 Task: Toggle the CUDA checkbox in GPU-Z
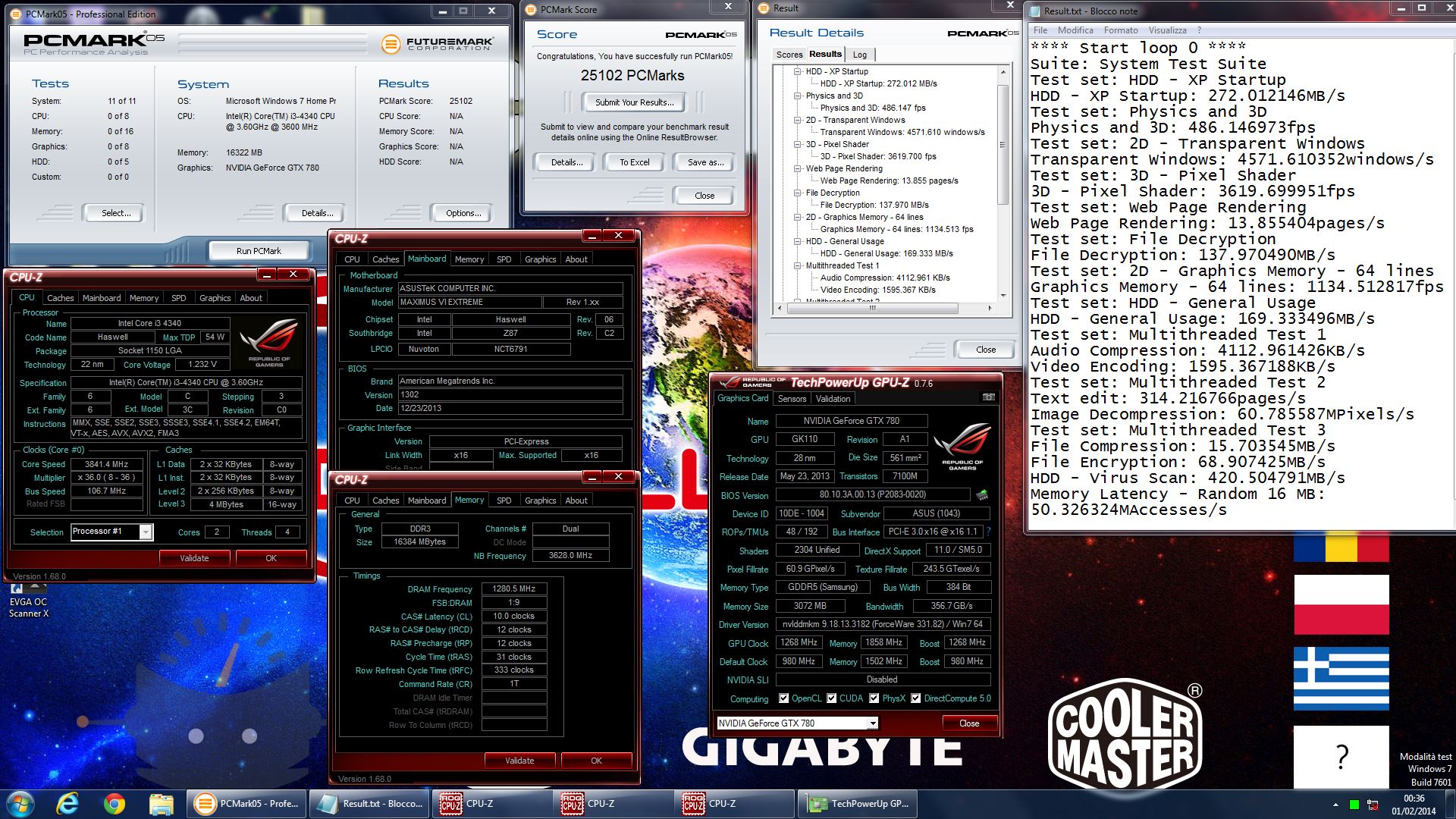click(x=832, y=698)
